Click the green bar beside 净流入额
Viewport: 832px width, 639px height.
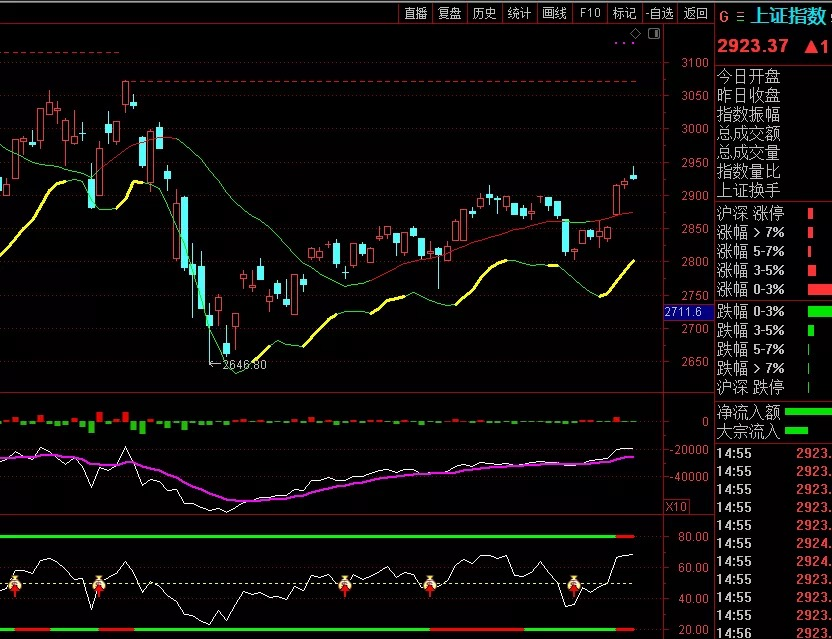pyautogui.click(x=808, y=412)
